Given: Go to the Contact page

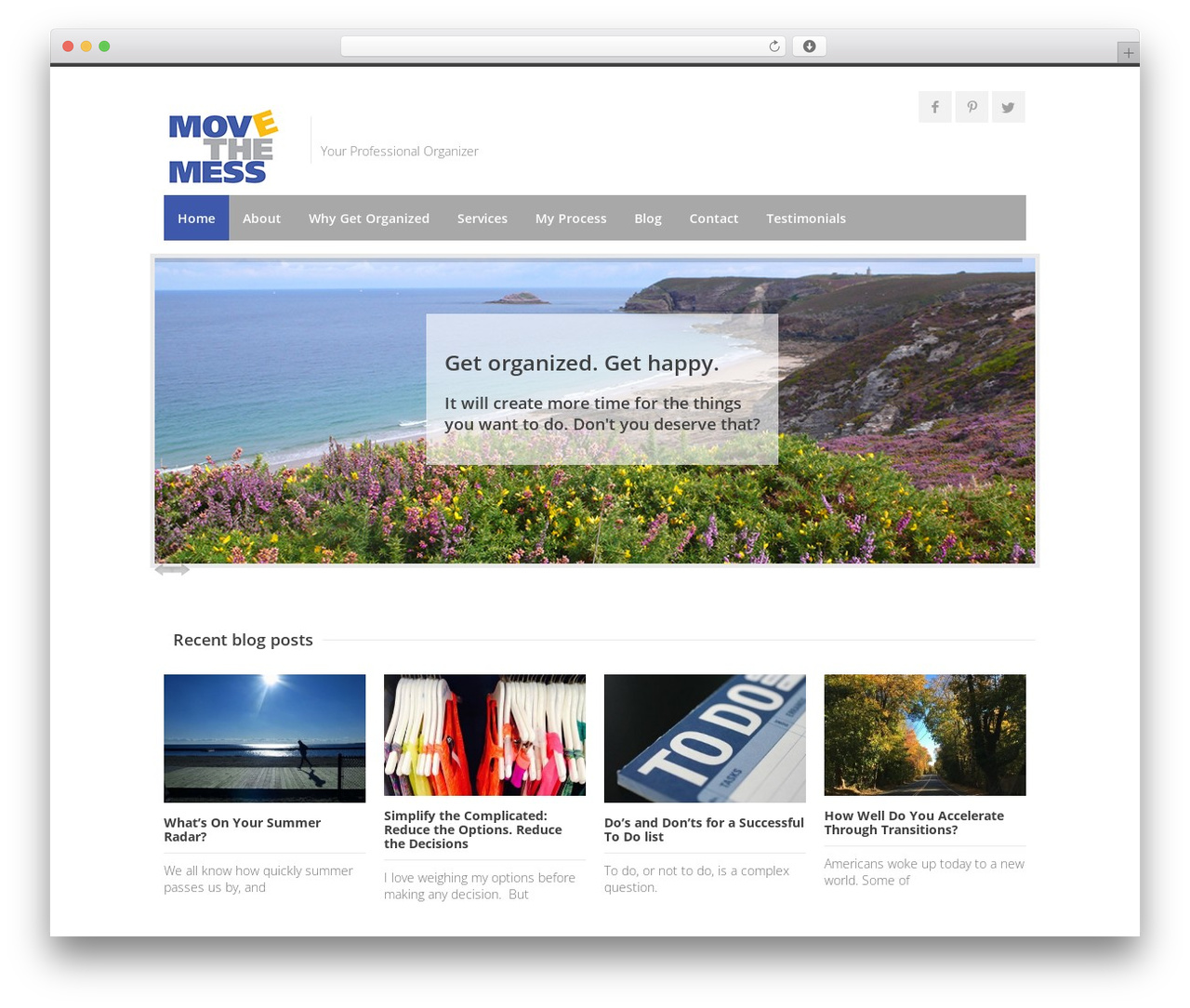Looking at the screenshot, I should (714, 219).
